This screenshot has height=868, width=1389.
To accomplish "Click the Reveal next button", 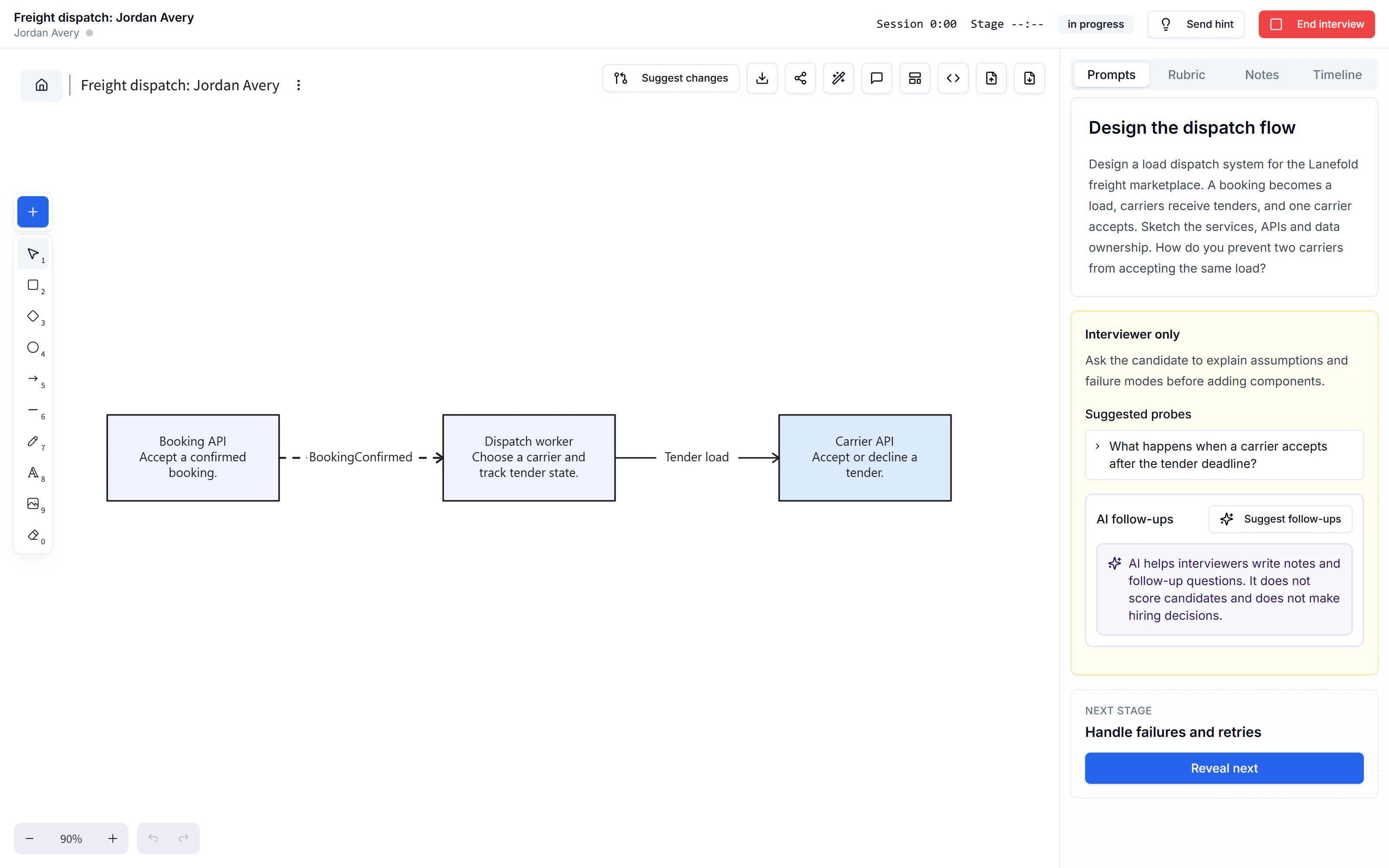I will pyautogui.click(x=1224, y=768).
